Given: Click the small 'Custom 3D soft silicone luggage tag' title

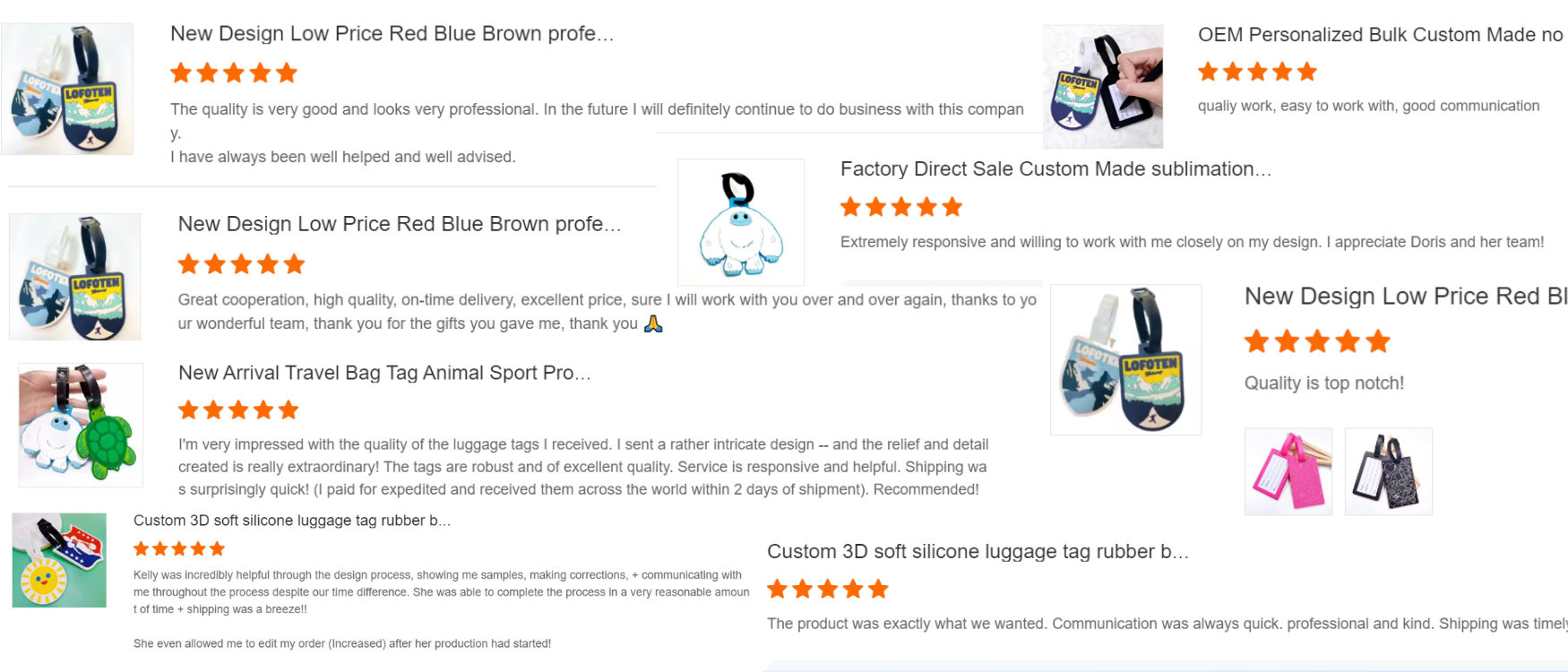Looking at the screenshot, I should (292, 521).
